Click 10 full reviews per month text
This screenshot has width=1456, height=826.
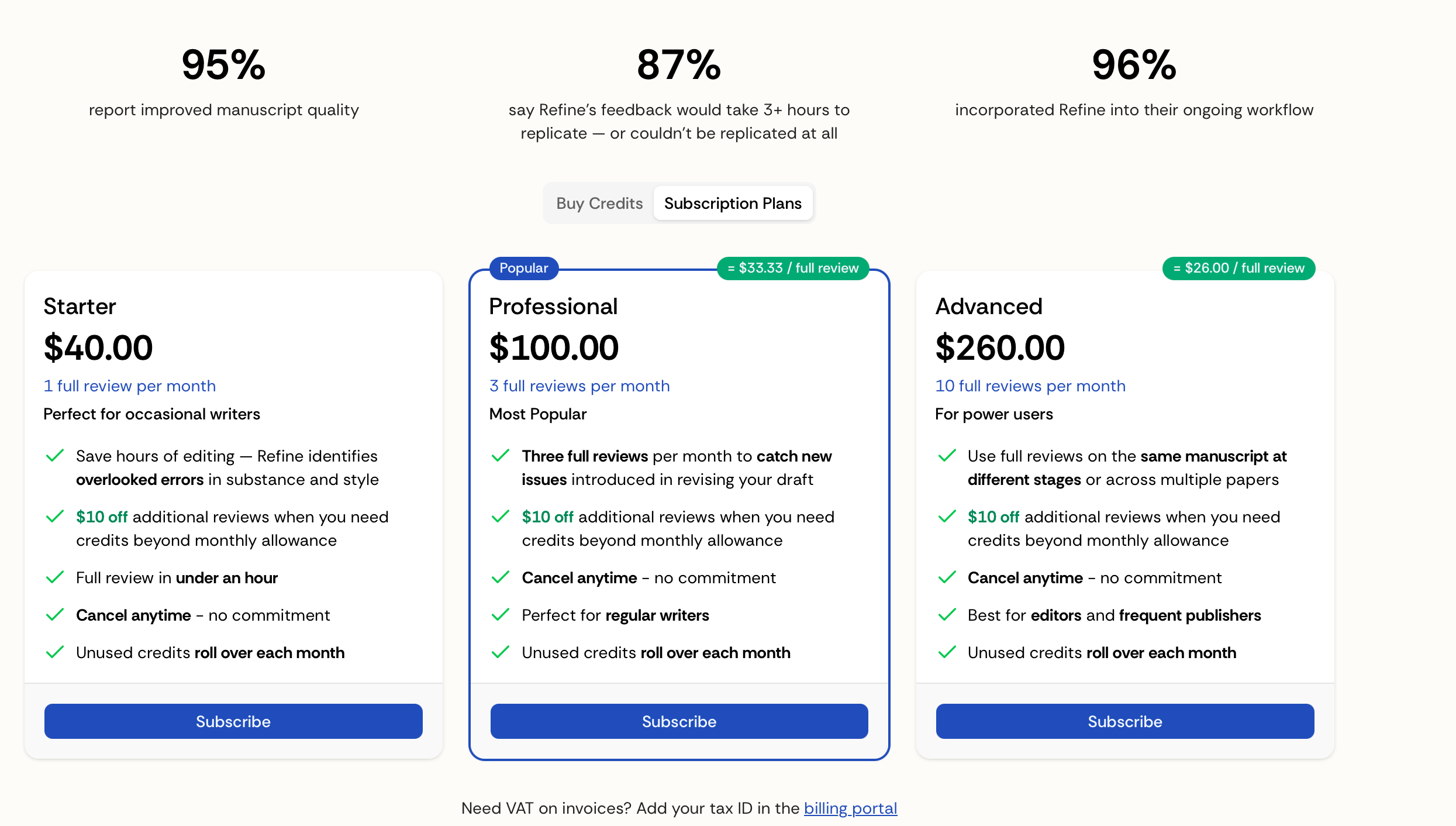point(1030,386)
